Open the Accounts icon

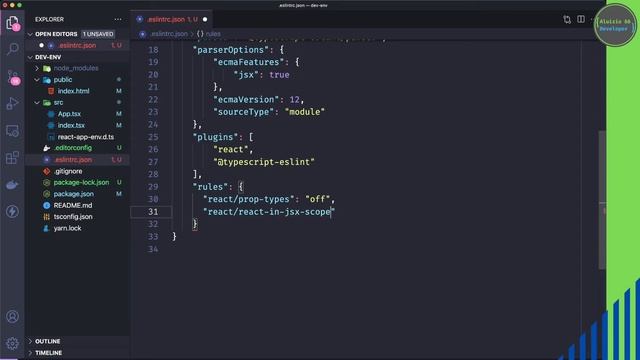click(x=12, y=316)
